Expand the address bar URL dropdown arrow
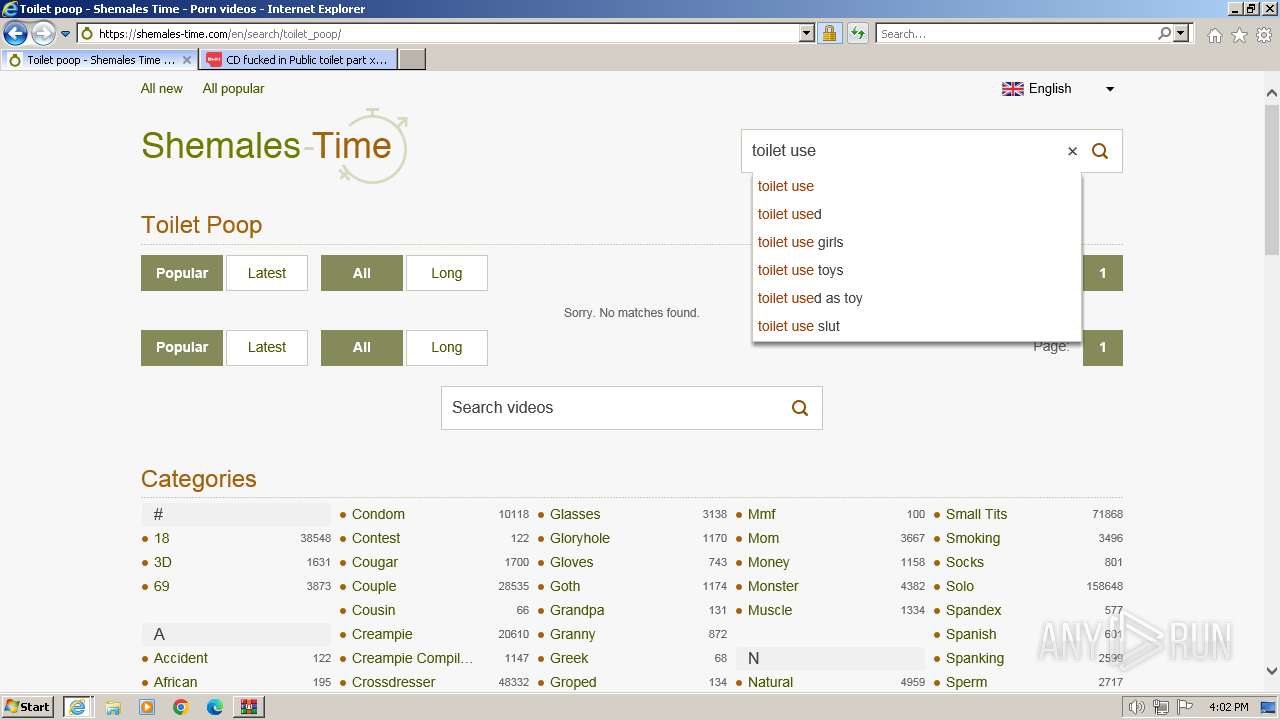The height and width of the screenshot is (720, 1280). 807,34
